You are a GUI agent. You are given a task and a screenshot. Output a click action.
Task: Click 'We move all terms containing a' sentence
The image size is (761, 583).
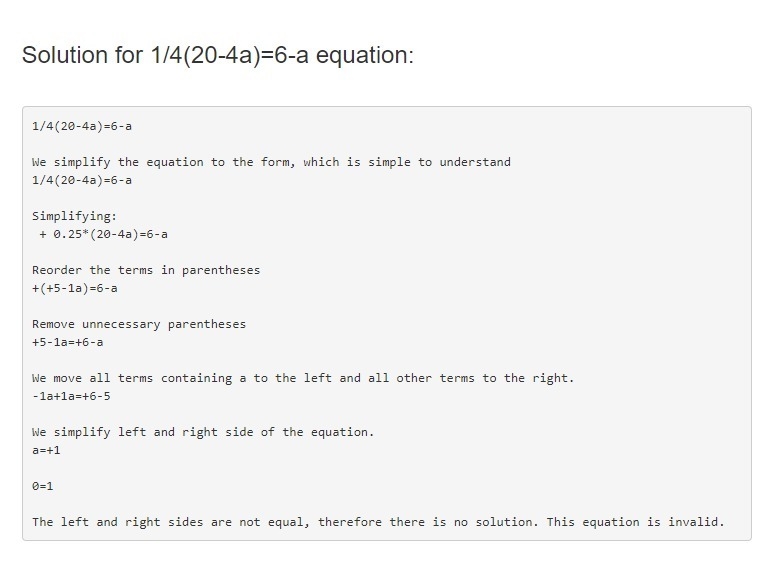click(x=303, y=378)
